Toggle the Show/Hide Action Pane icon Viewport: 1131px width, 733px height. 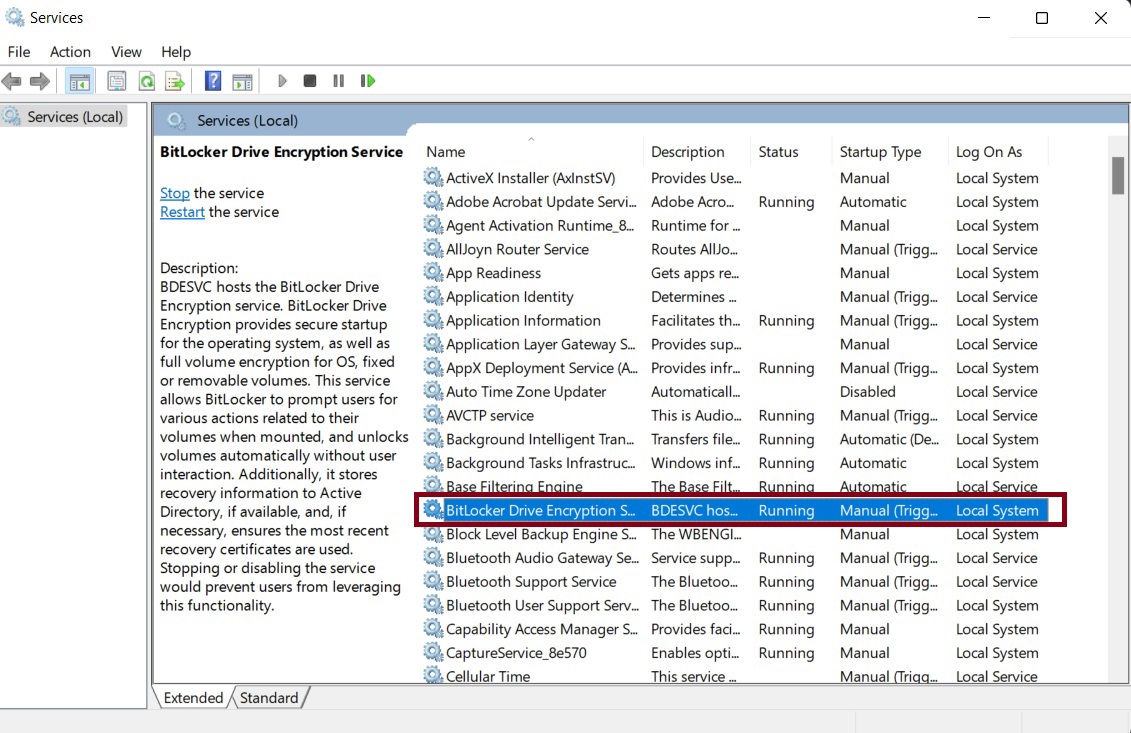point(242,81)
